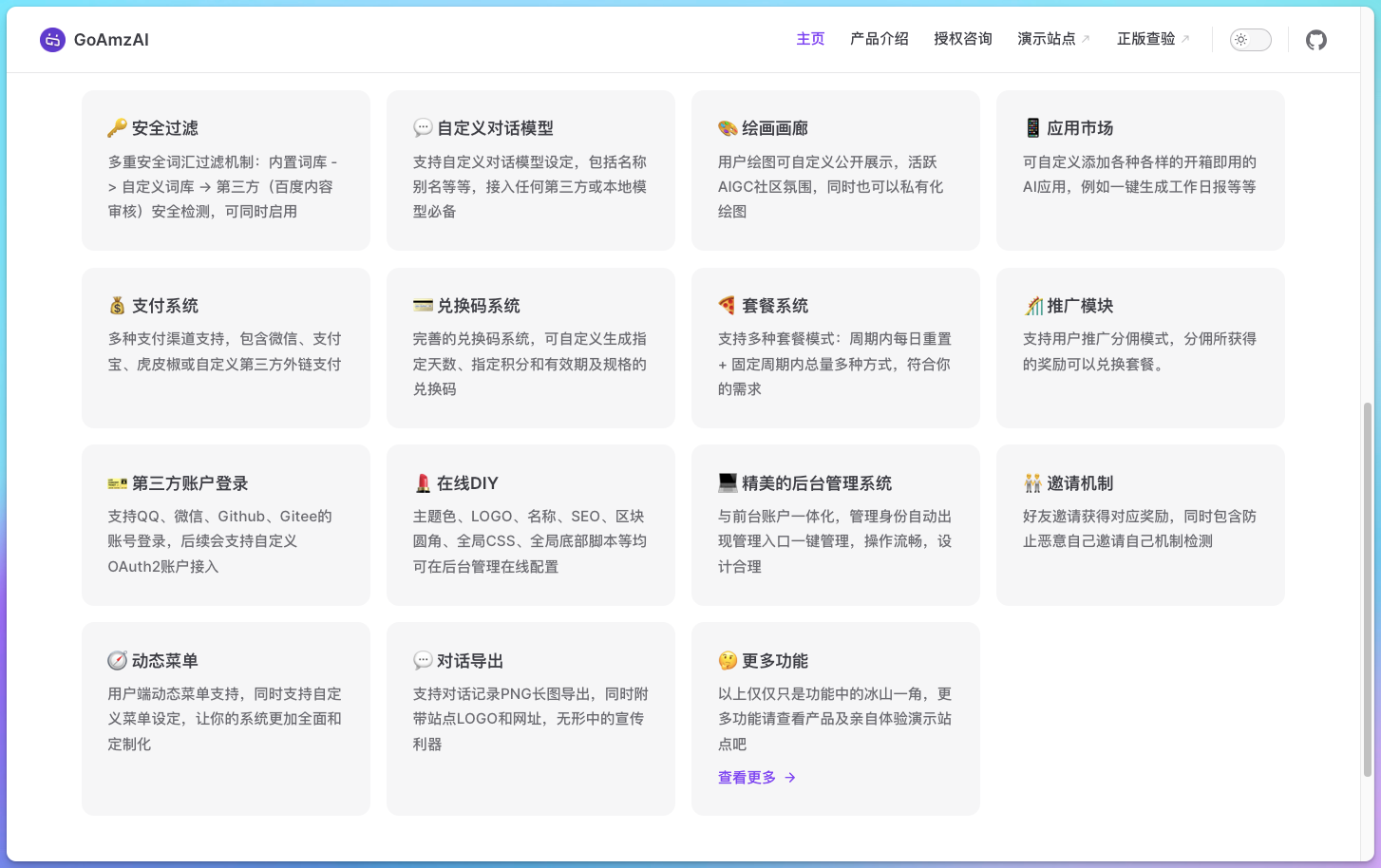Open the 产品介绍 menu item
Image resolution: width=1381 pixels, height=868 pixels.
click(x=879, y=39)
